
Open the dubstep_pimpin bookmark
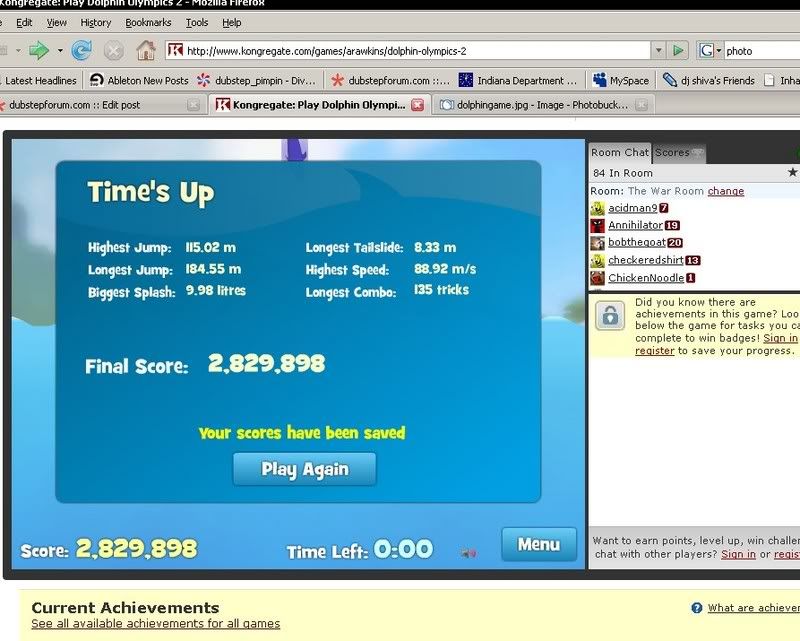pos(256,81)
